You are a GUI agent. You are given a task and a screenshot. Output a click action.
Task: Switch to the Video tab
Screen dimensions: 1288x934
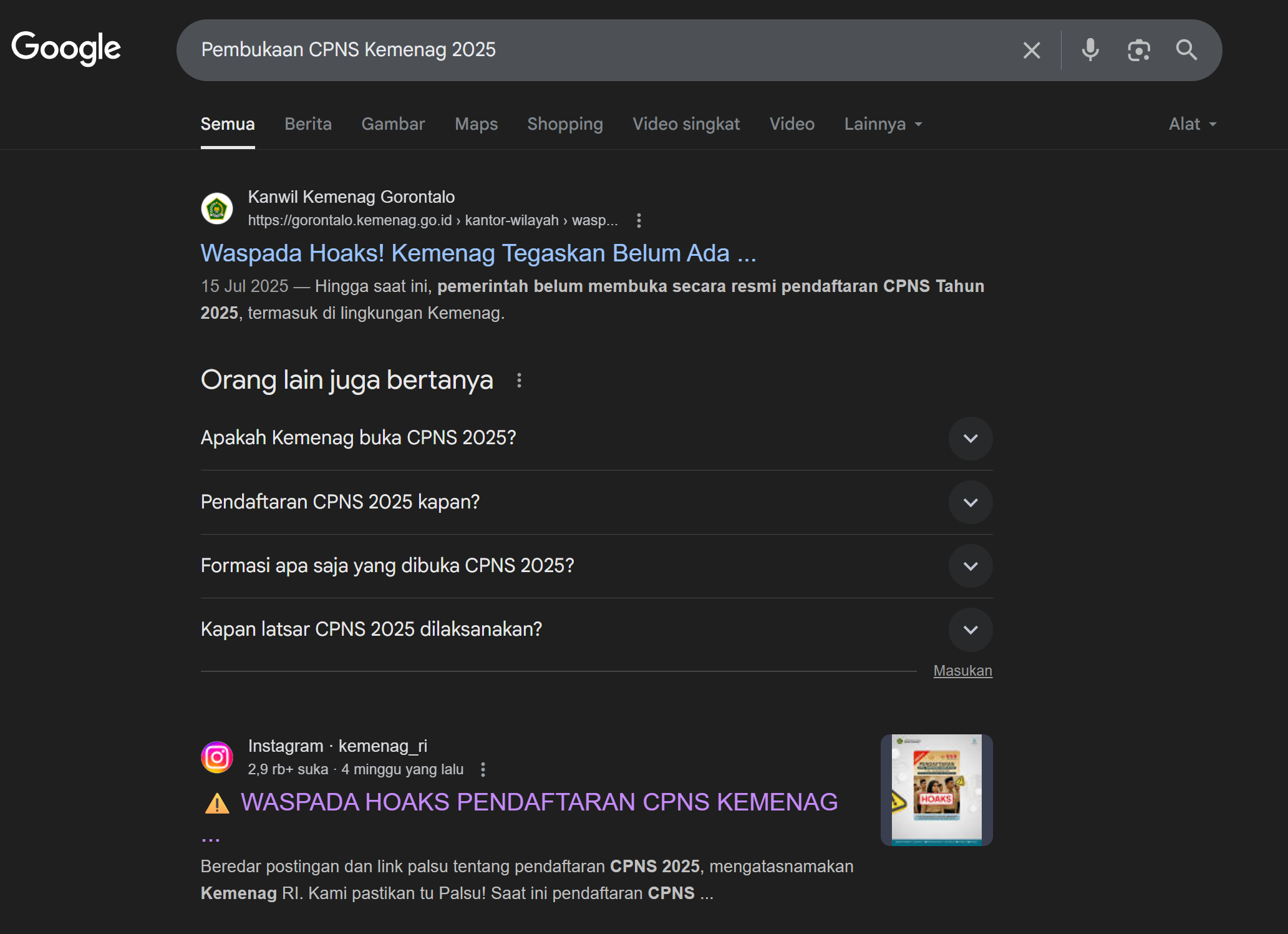tap(792, 124)
